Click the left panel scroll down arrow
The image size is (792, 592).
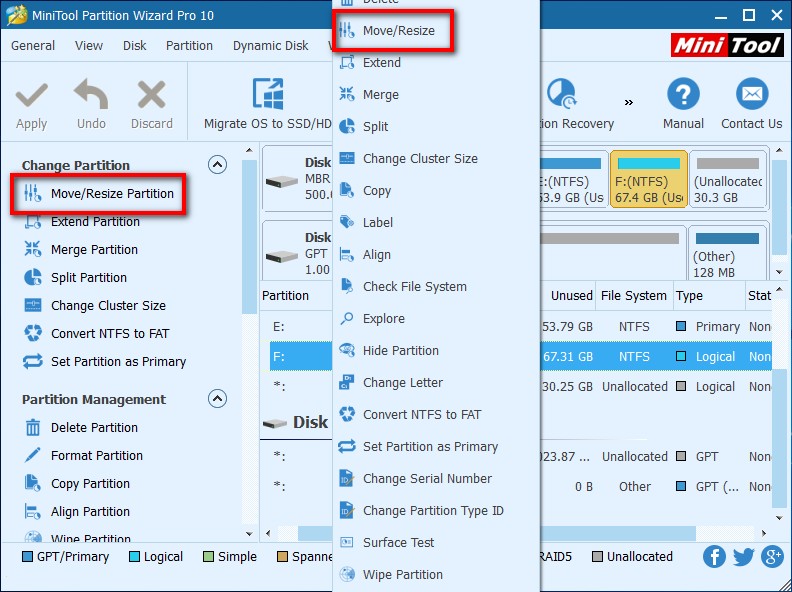[x=249, y=533]
